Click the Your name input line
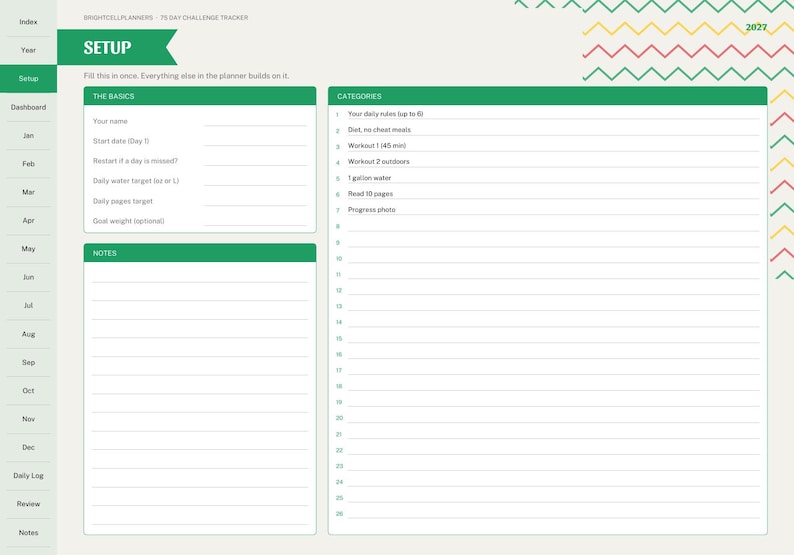This screenshot has width=794, height=555. click(255, 121)
